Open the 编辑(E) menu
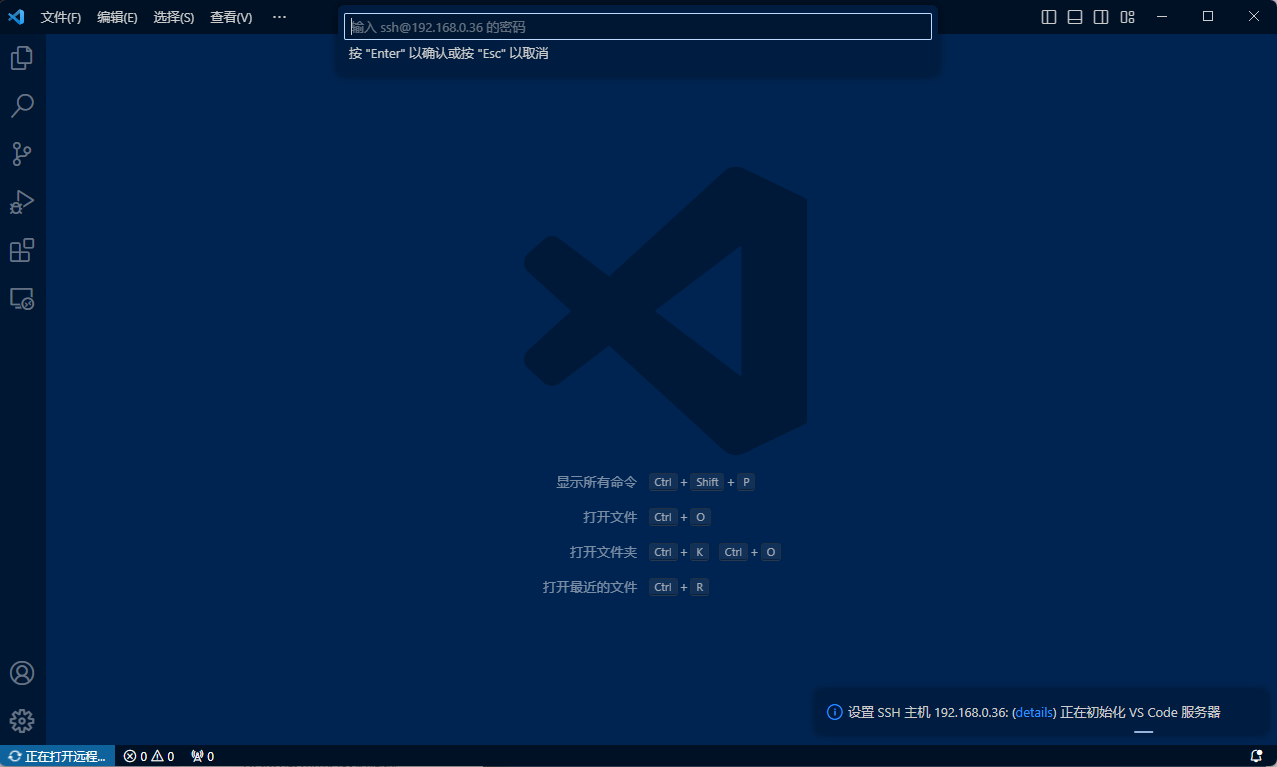 point(117,17)
